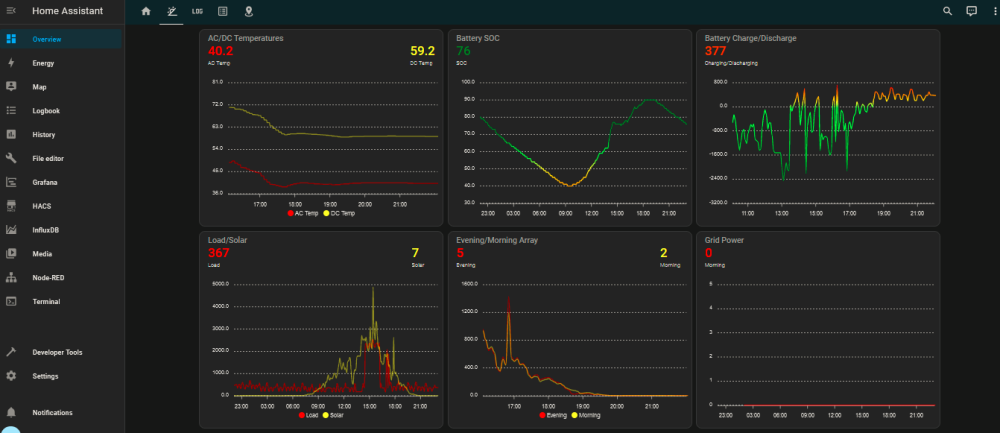Open Settings from the sidebar
The width and height of the screenshot is (1000, 433).
tap(61, 376)
